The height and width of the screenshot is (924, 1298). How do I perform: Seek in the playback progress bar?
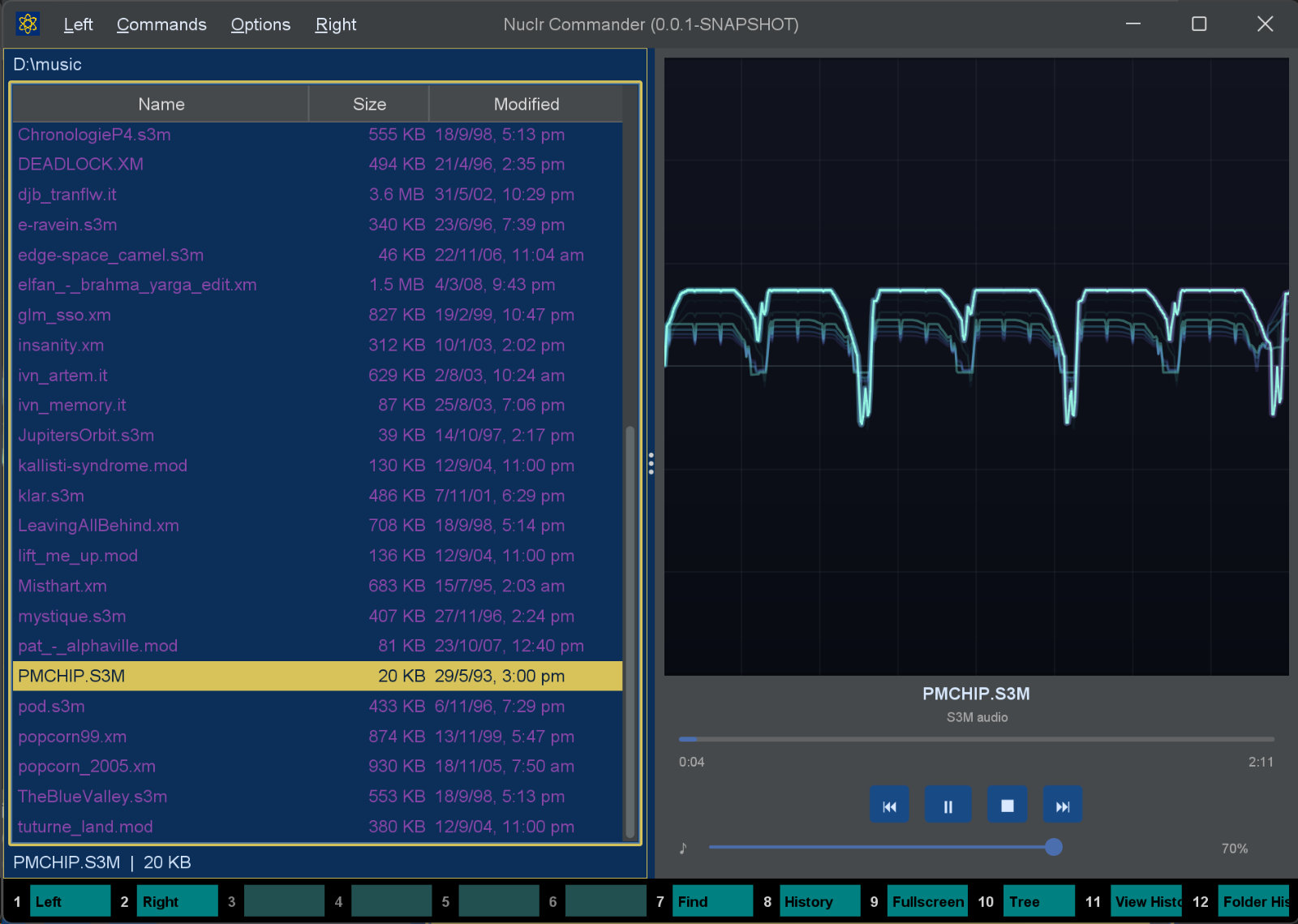pyautogui.click(x=976, y=739)
